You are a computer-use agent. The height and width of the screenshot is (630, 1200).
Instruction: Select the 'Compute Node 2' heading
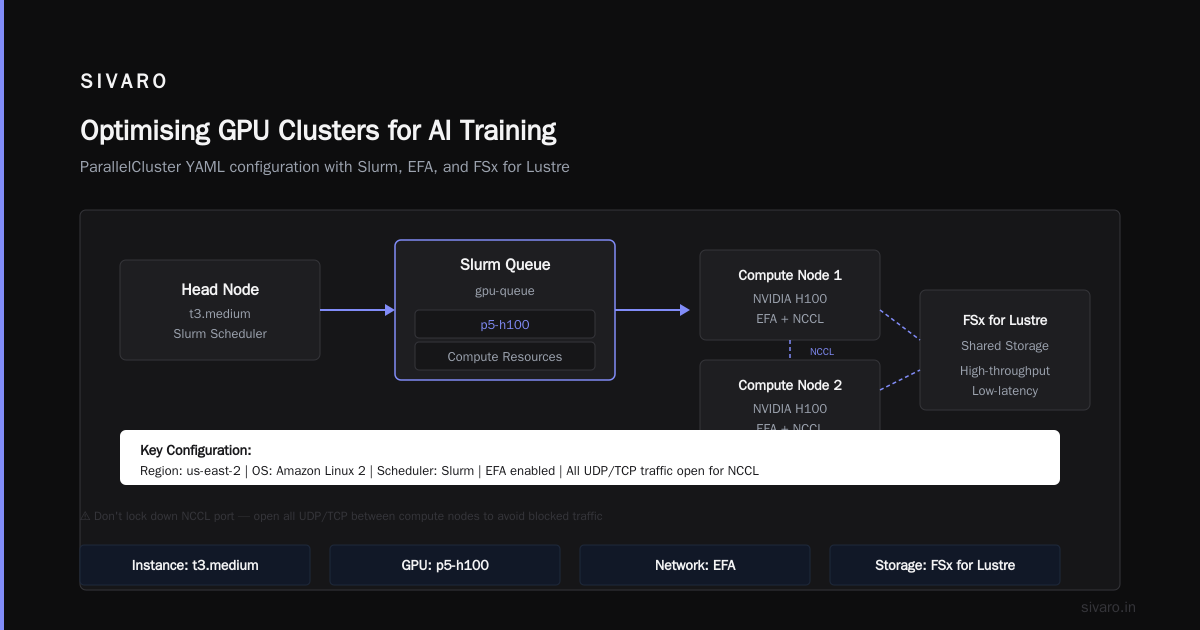pos(790,385)
